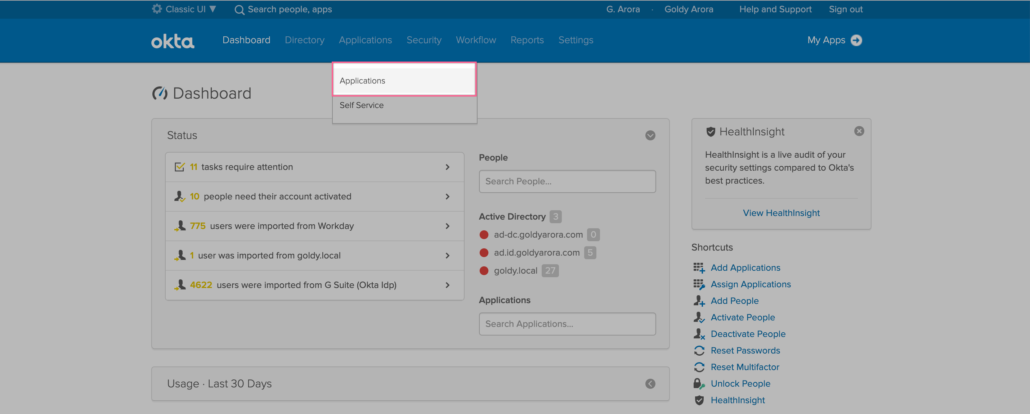Click red status dot for ad-dc.goldyarora.com
This screenshot has width=1030, height=414.
click(x=484, y=235)
